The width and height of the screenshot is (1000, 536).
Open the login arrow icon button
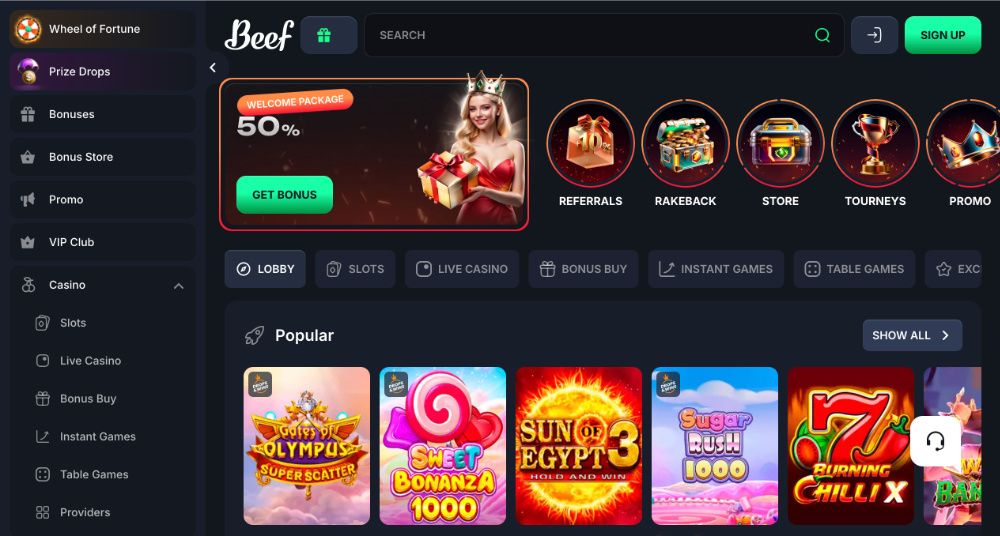874,35
